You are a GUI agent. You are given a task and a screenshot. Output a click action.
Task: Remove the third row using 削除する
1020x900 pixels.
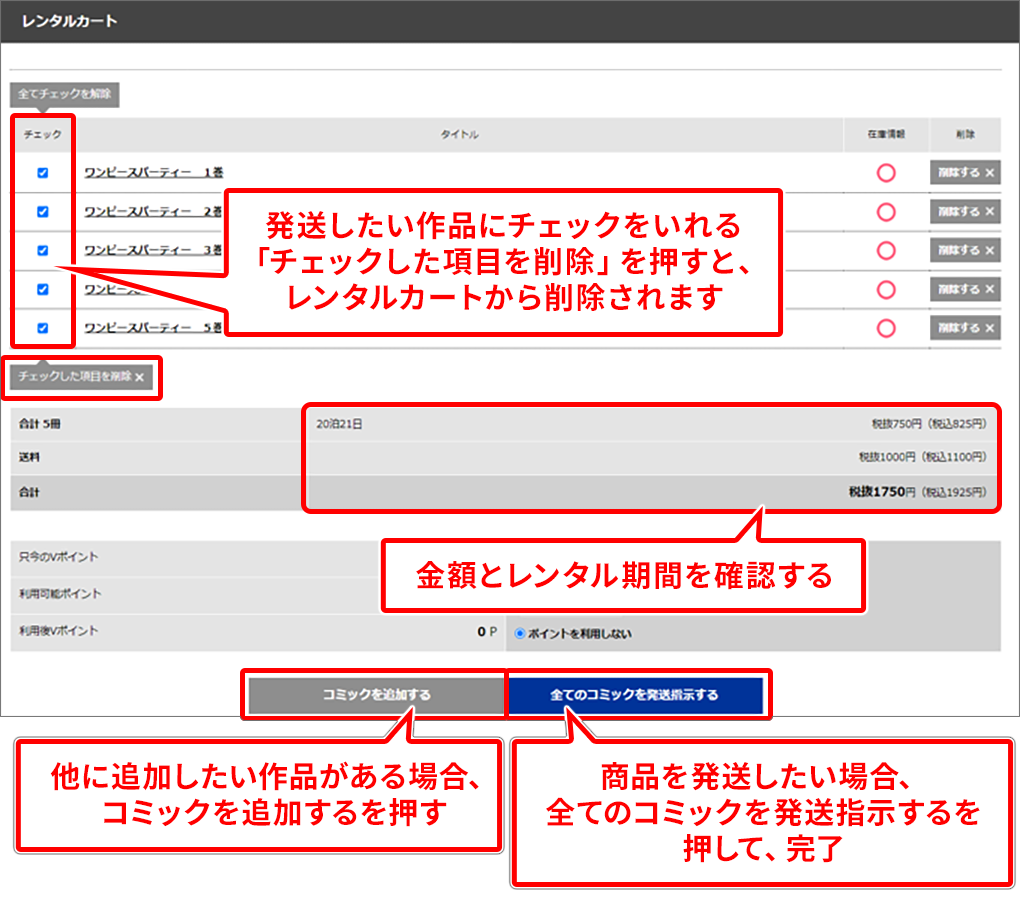click(965, 250)
